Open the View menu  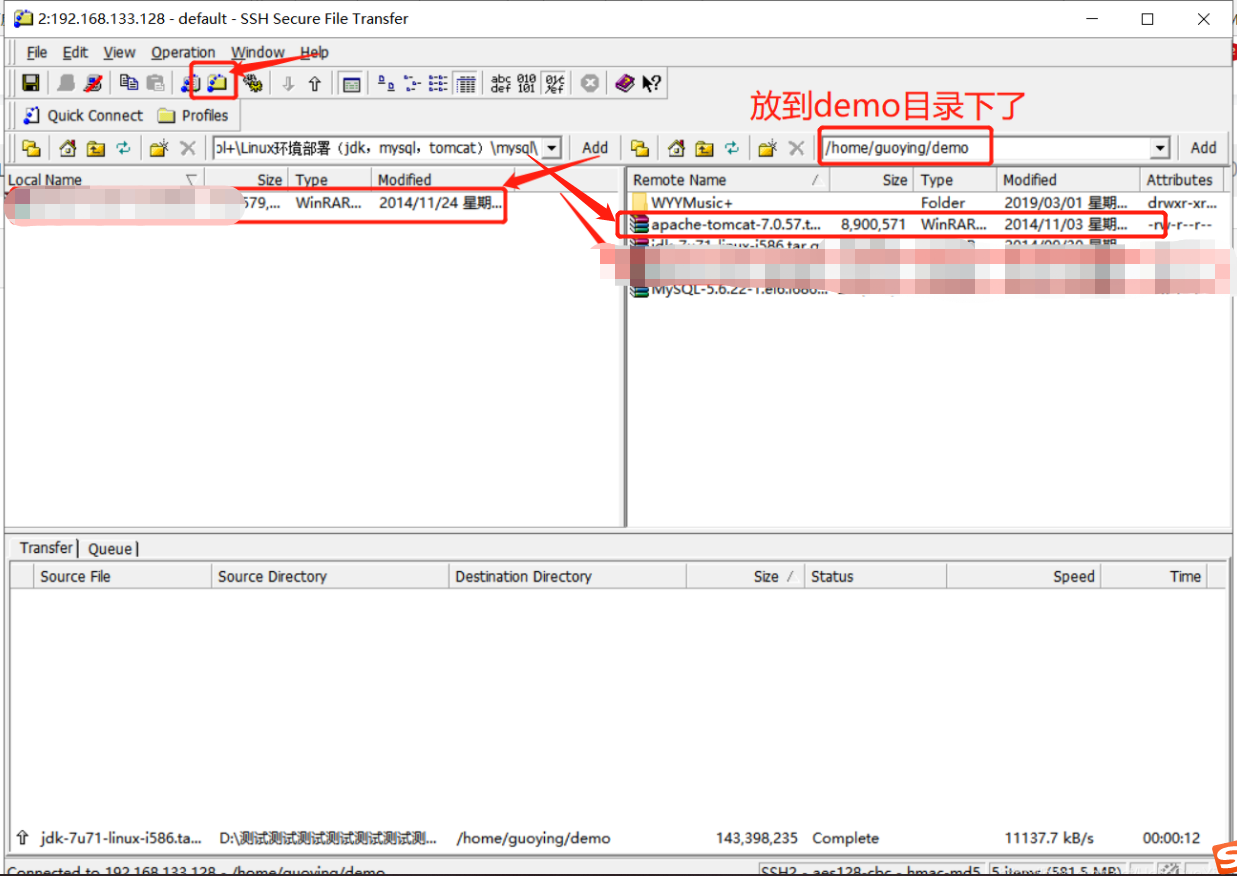tap(119, 52)
